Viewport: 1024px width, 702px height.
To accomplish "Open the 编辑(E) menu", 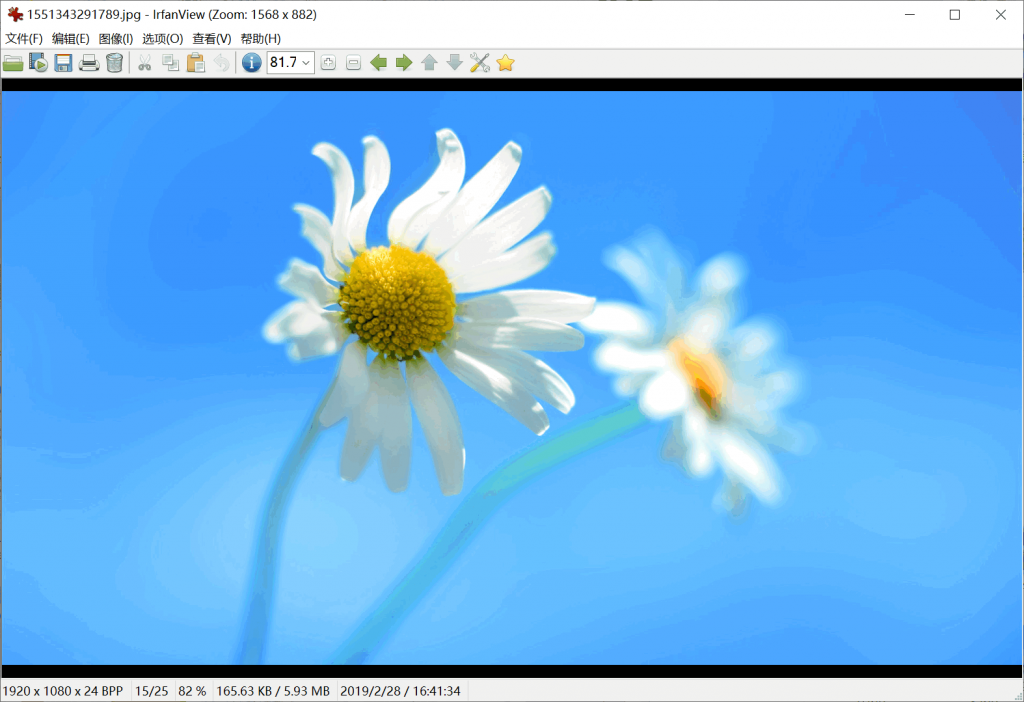I will 71,39.
